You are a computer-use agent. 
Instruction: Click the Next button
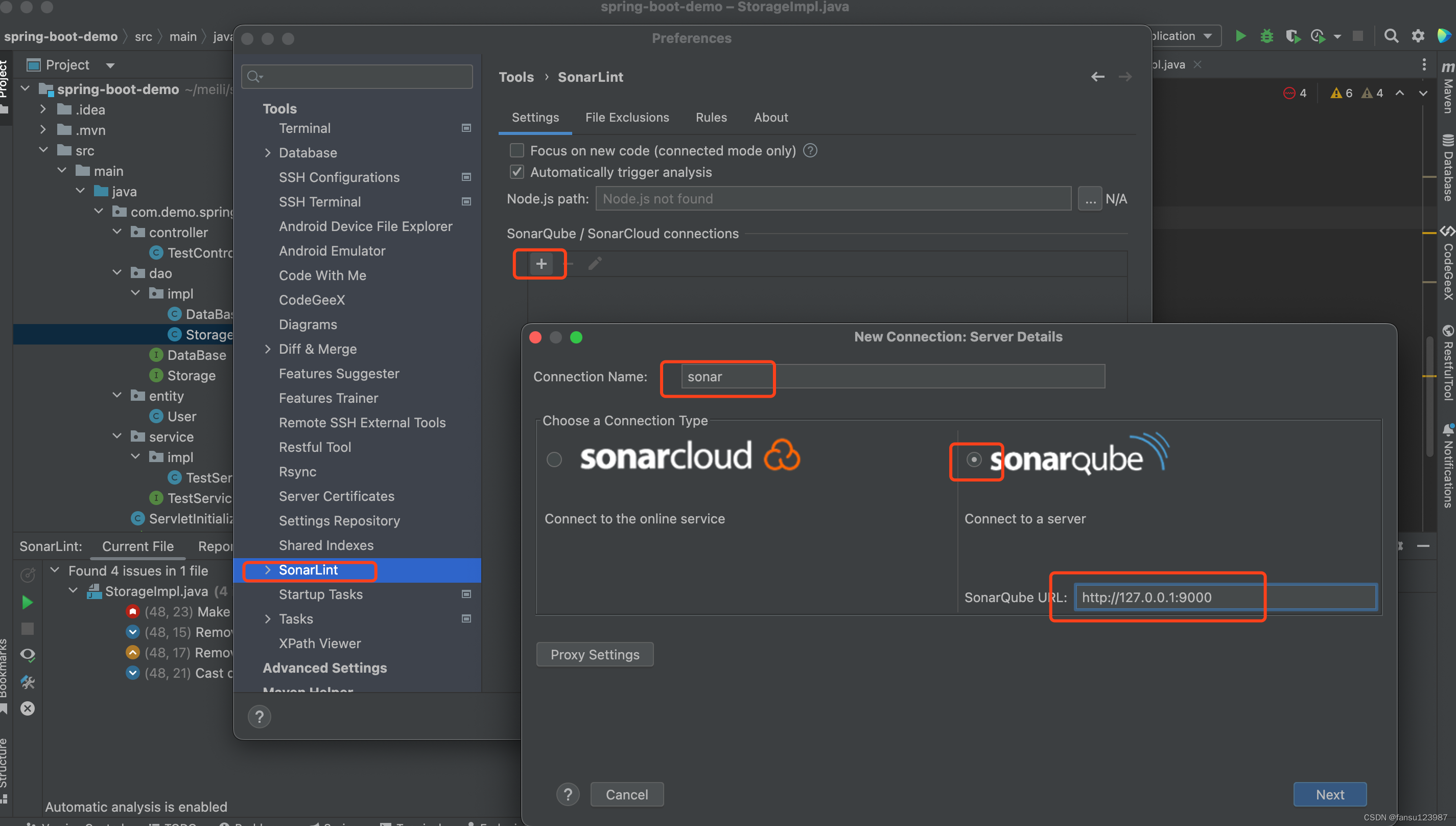click(1330, 794)
